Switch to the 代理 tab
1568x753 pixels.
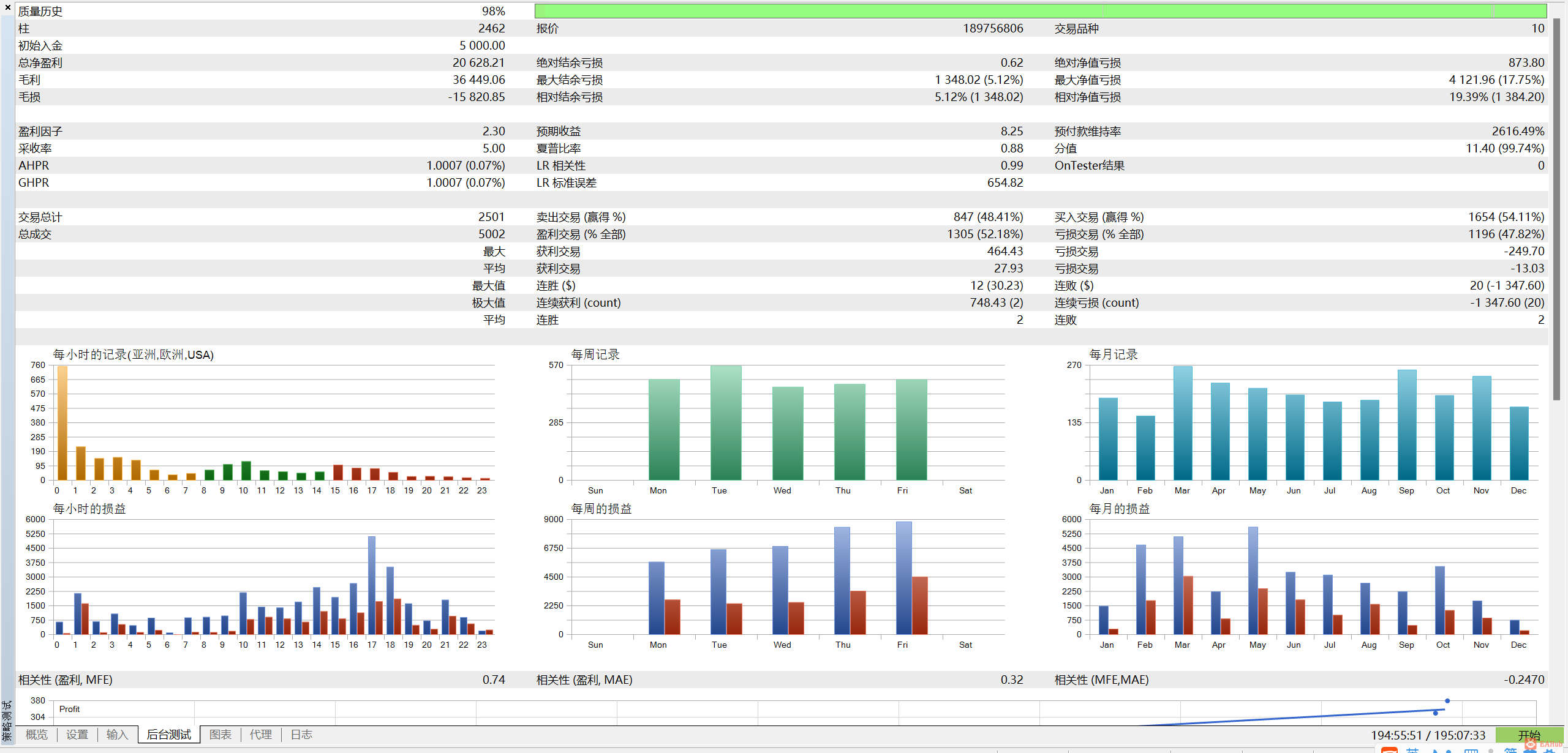[261, 735]
